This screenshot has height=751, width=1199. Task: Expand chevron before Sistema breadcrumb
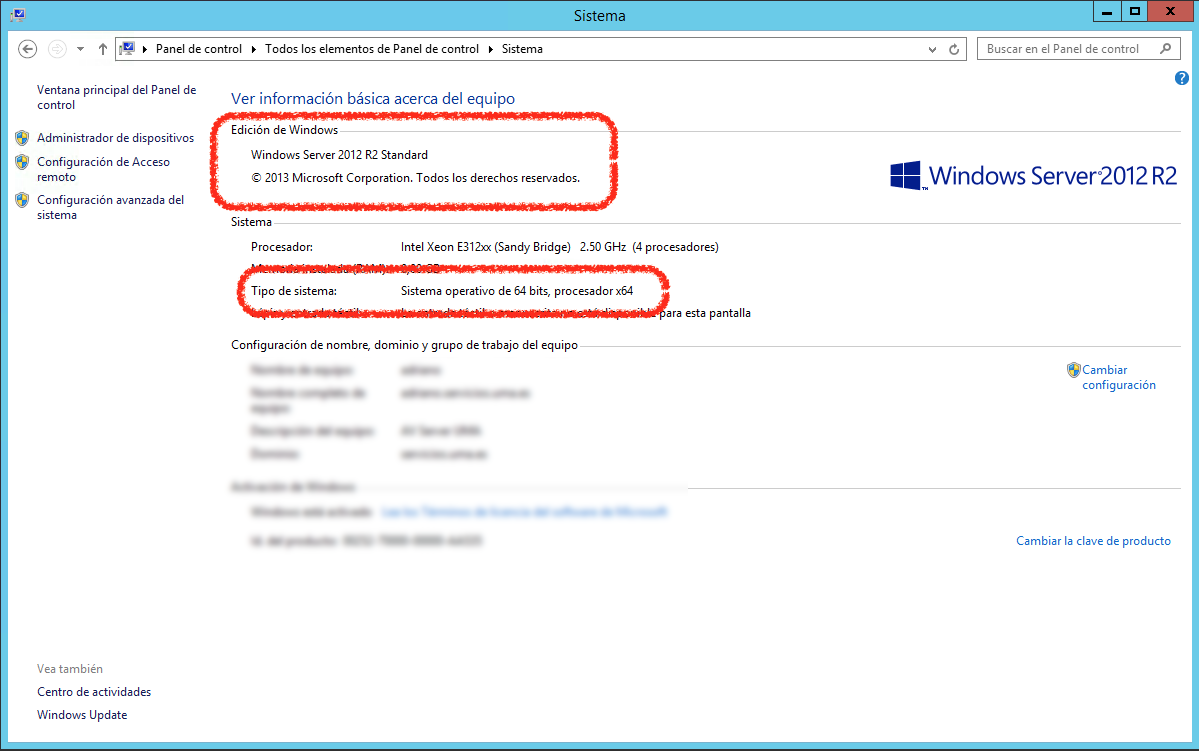[x=491, y=49]
